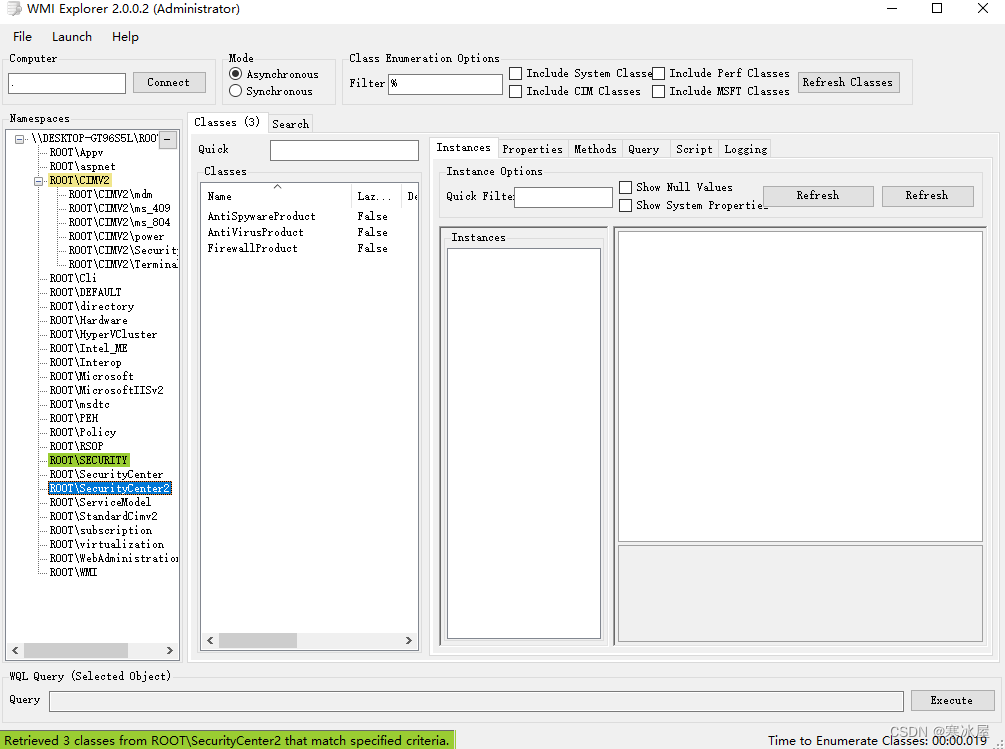The height and width of the screenshot is (749, 1005).
Task: Select ROOT\CIMV2 namespace
Action: (x=79, y=181)
